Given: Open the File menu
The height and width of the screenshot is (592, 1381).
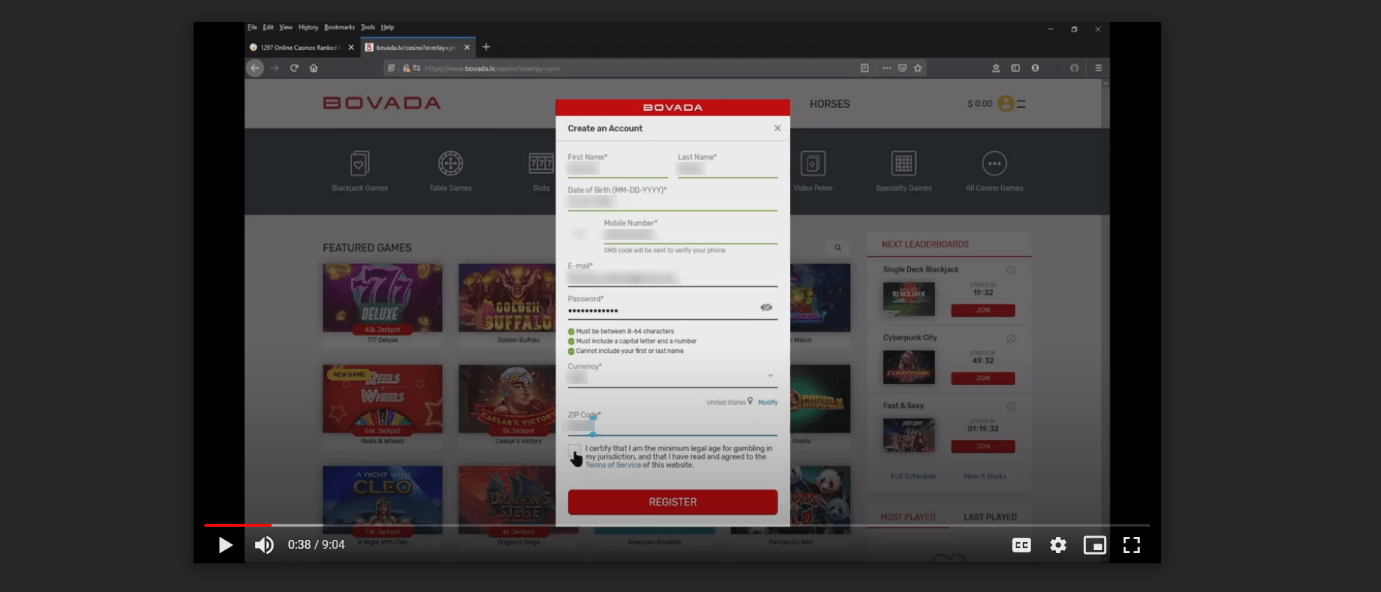Looking at the screenshot, I should [x=252, y=27].
